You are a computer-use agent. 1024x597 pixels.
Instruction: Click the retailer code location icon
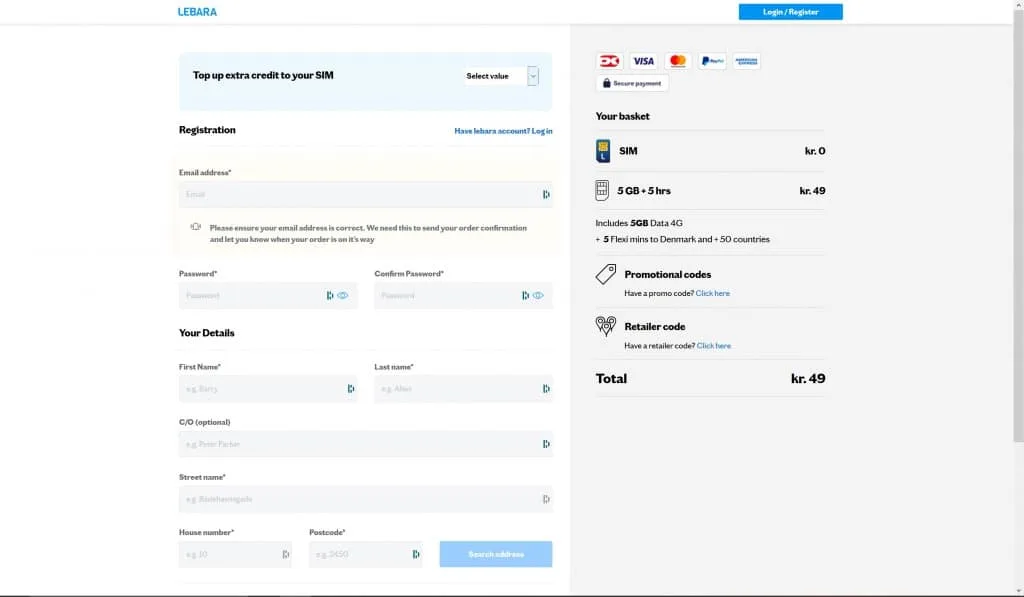(x=605, y=326)
